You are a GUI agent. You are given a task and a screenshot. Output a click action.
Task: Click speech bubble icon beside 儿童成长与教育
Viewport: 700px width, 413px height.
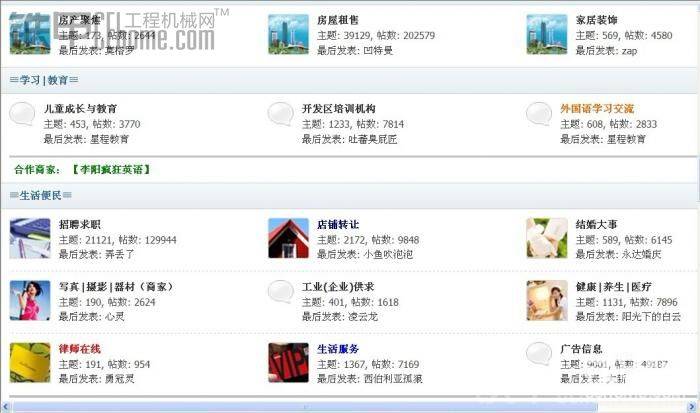point(22,114)
